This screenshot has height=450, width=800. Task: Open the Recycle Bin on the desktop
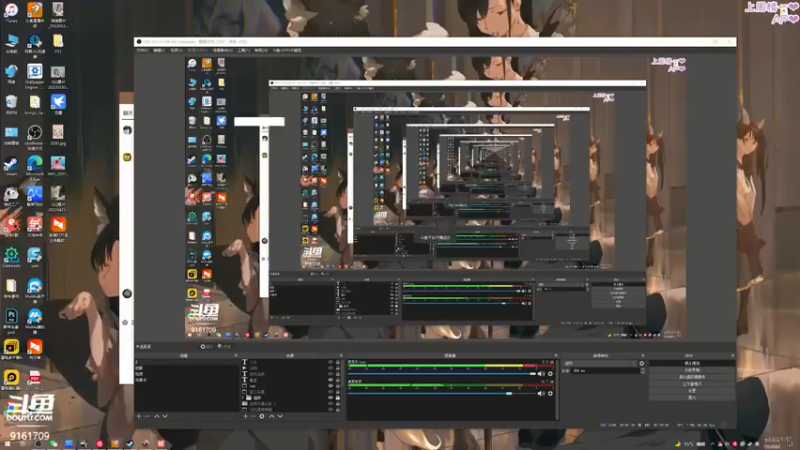point(12,104)
